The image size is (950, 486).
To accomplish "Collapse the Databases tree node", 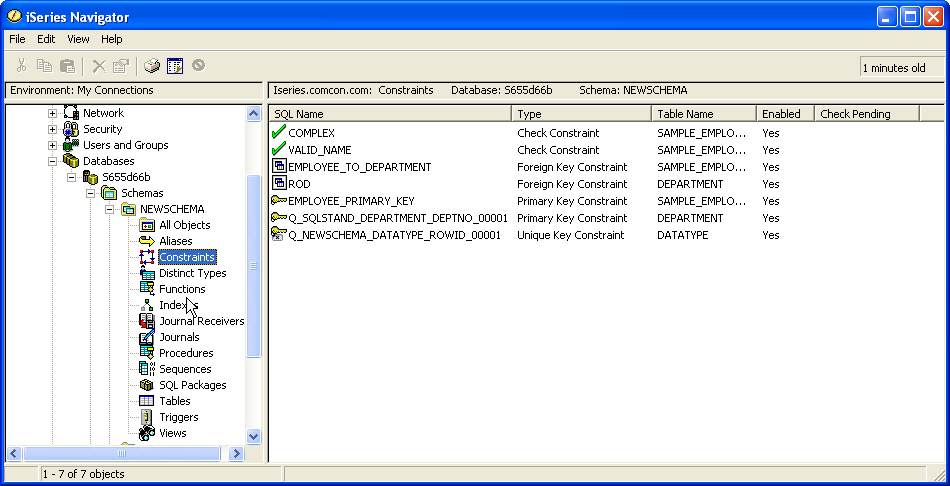I will [53, 161].
